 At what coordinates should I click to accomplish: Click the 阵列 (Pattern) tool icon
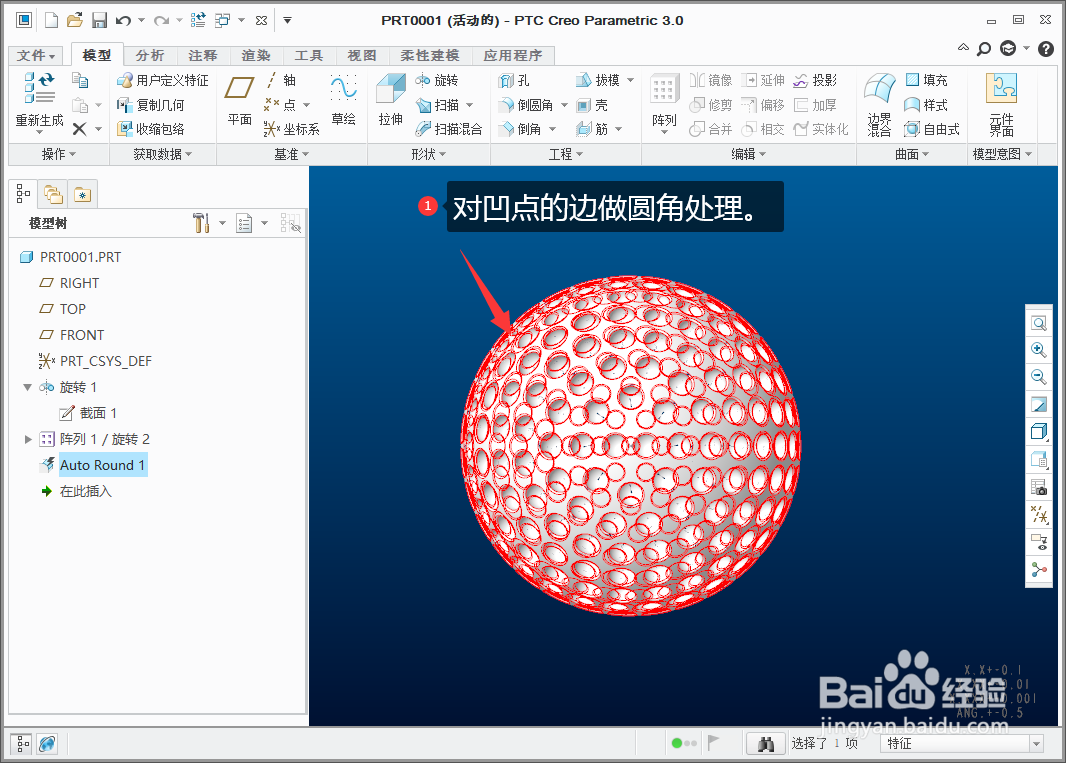(664, 90)
